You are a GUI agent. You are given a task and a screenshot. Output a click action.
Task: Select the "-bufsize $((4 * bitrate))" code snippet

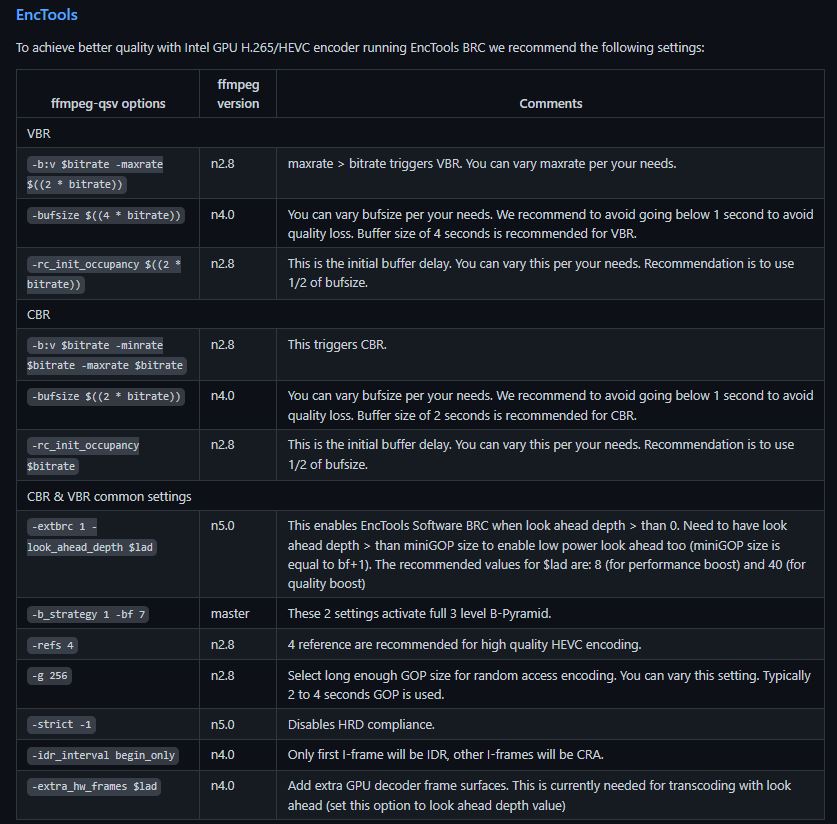pos(106,216)
